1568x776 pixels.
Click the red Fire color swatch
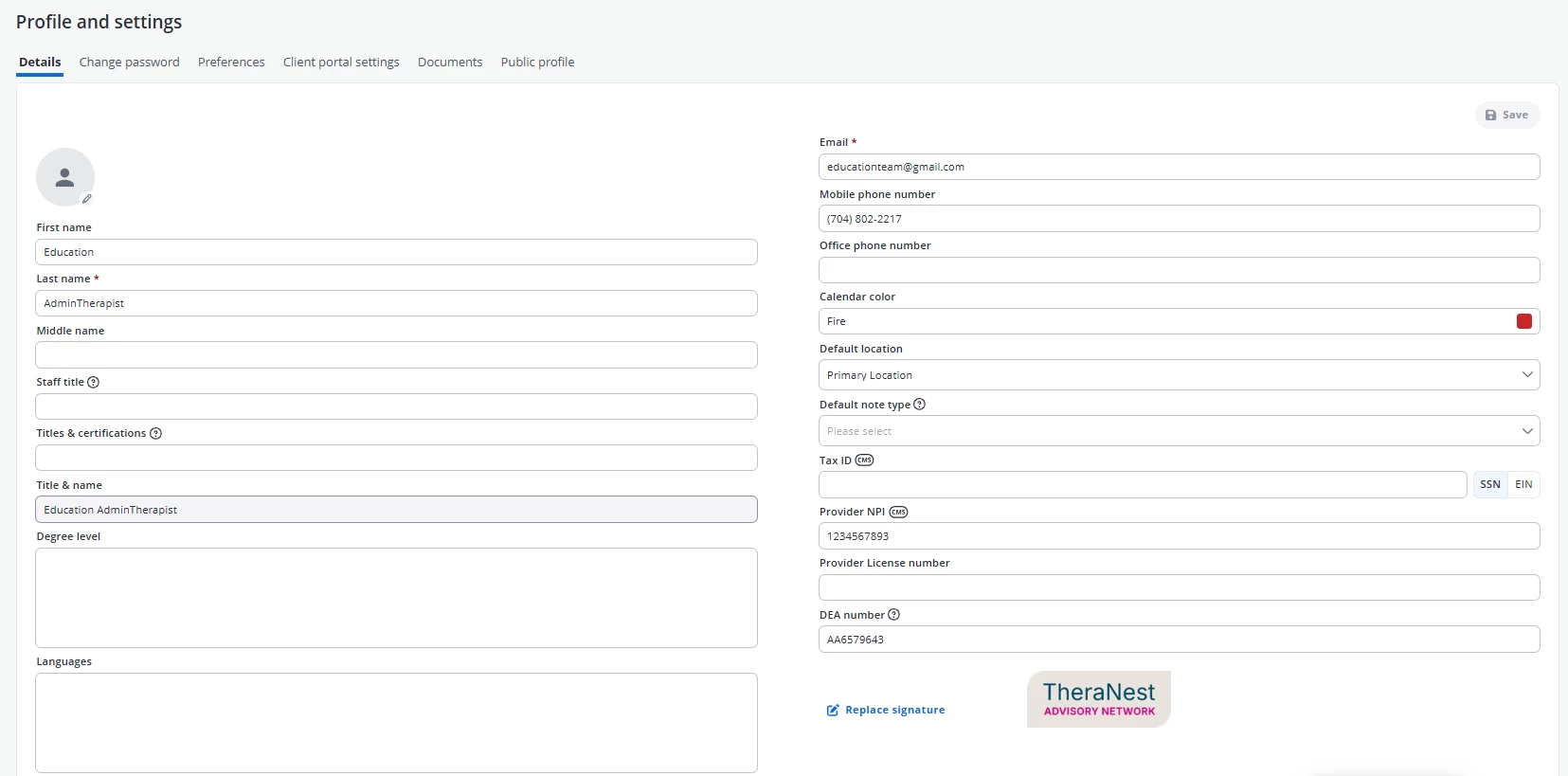point(1524,321)
